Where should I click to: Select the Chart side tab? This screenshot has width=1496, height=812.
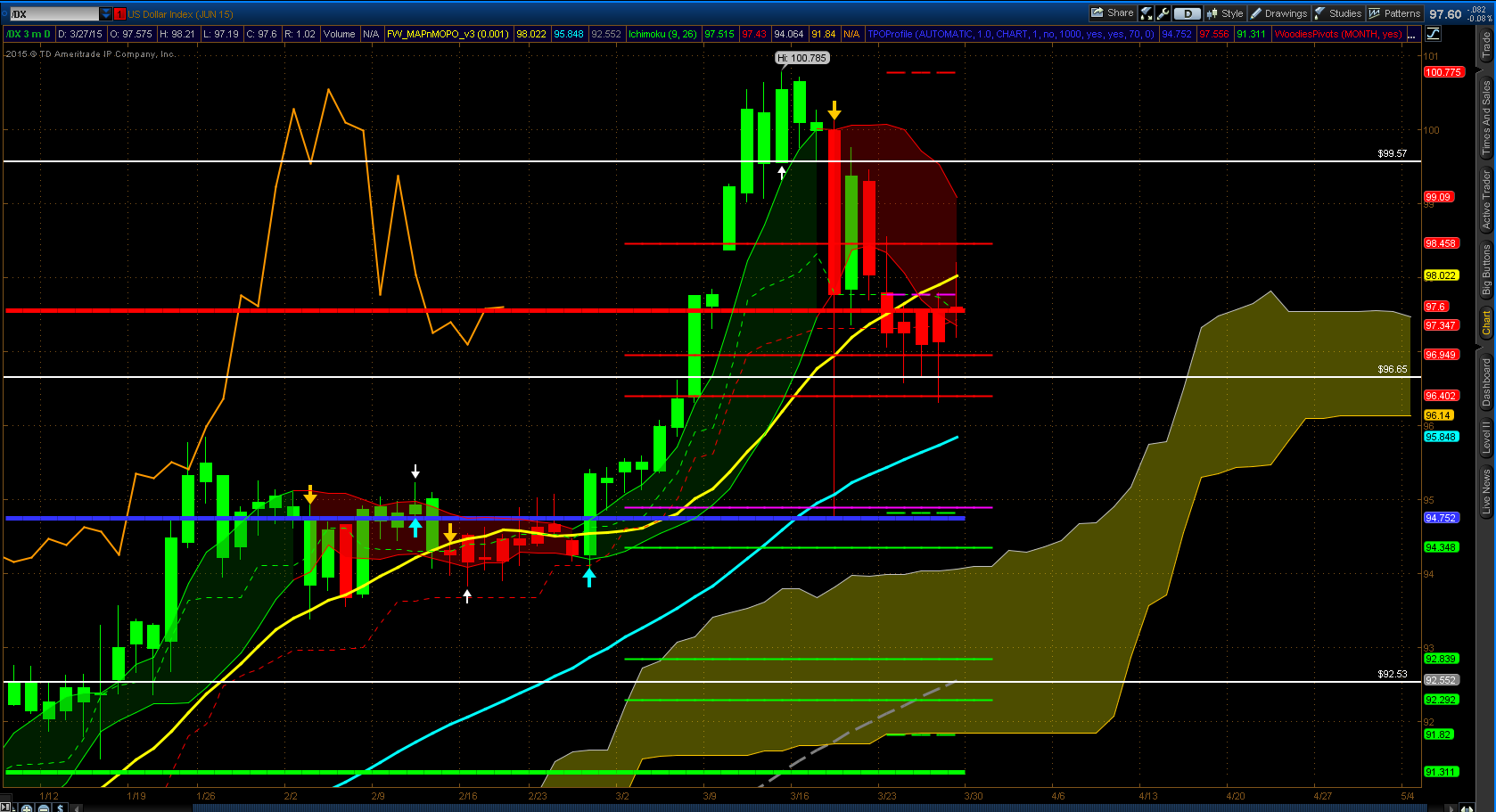pyautogui.click(x=1486, y=323)
